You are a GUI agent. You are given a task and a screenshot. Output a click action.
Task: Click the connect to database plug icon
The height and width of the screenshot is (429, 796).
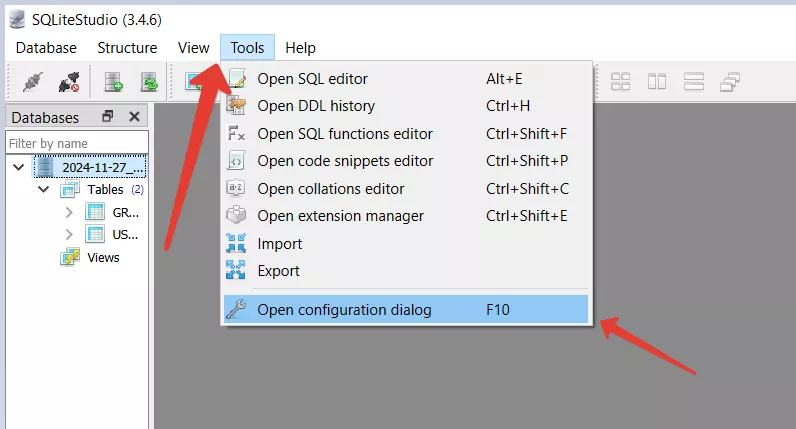33,82
